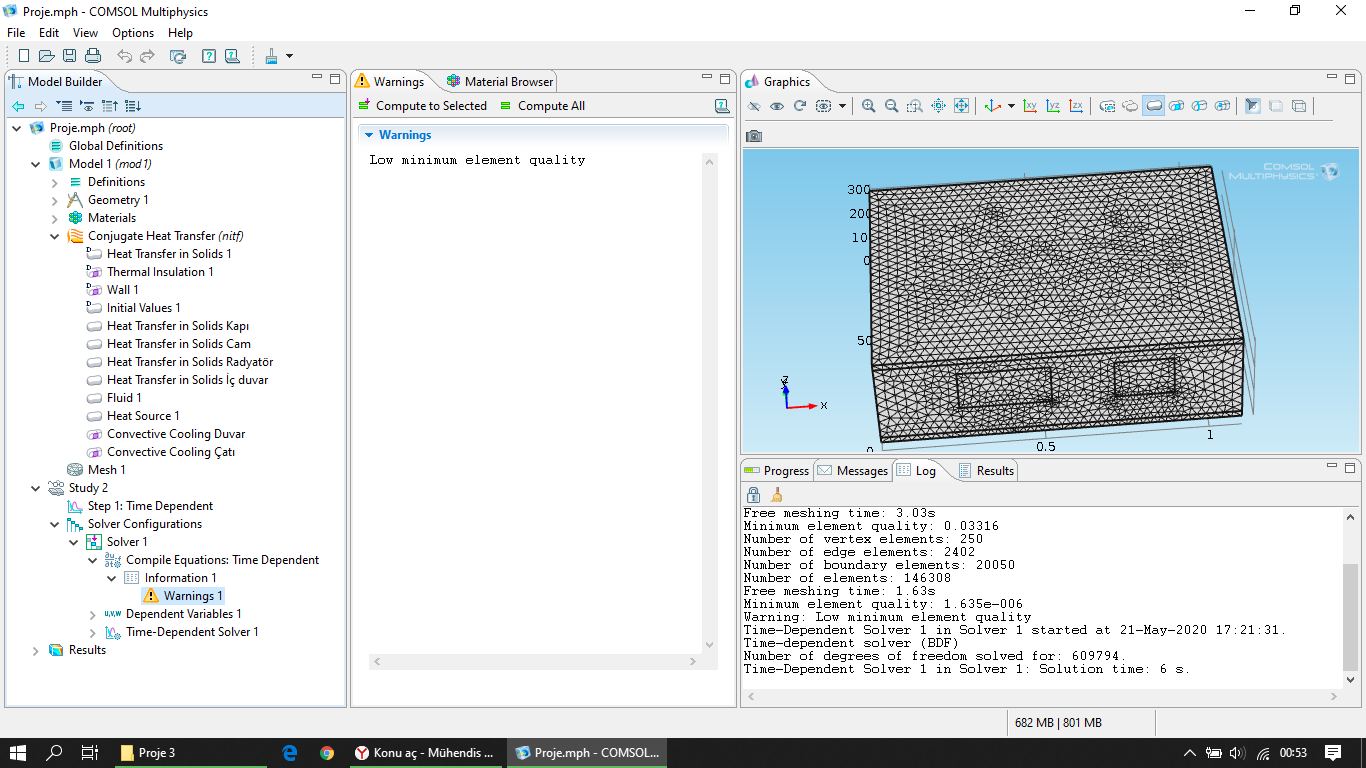Expand the Definitions node
This screenshot has width=1366, height=768.
(55, 182)
